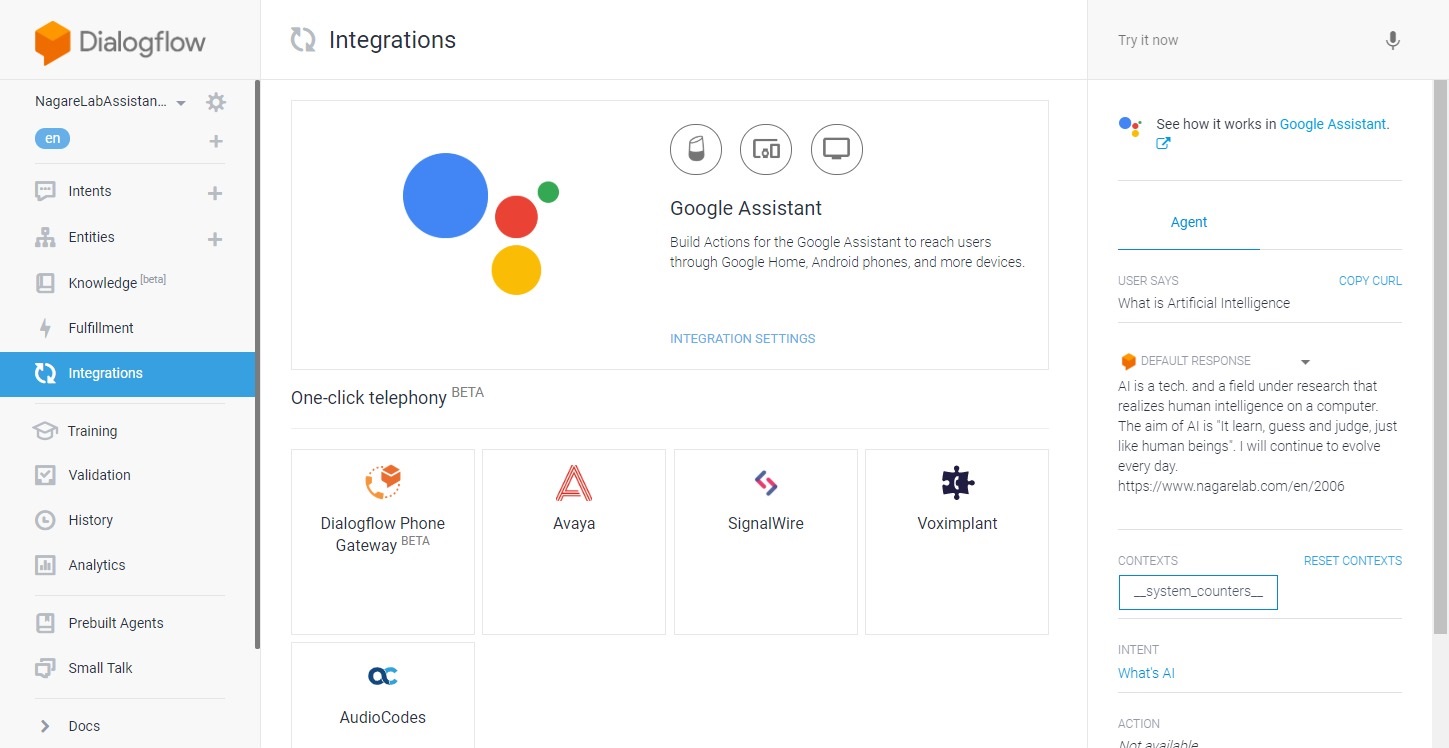Open the What's AI intent link
The height and width of the screenshot is (748, 1449).
(x=1146, y=673)
